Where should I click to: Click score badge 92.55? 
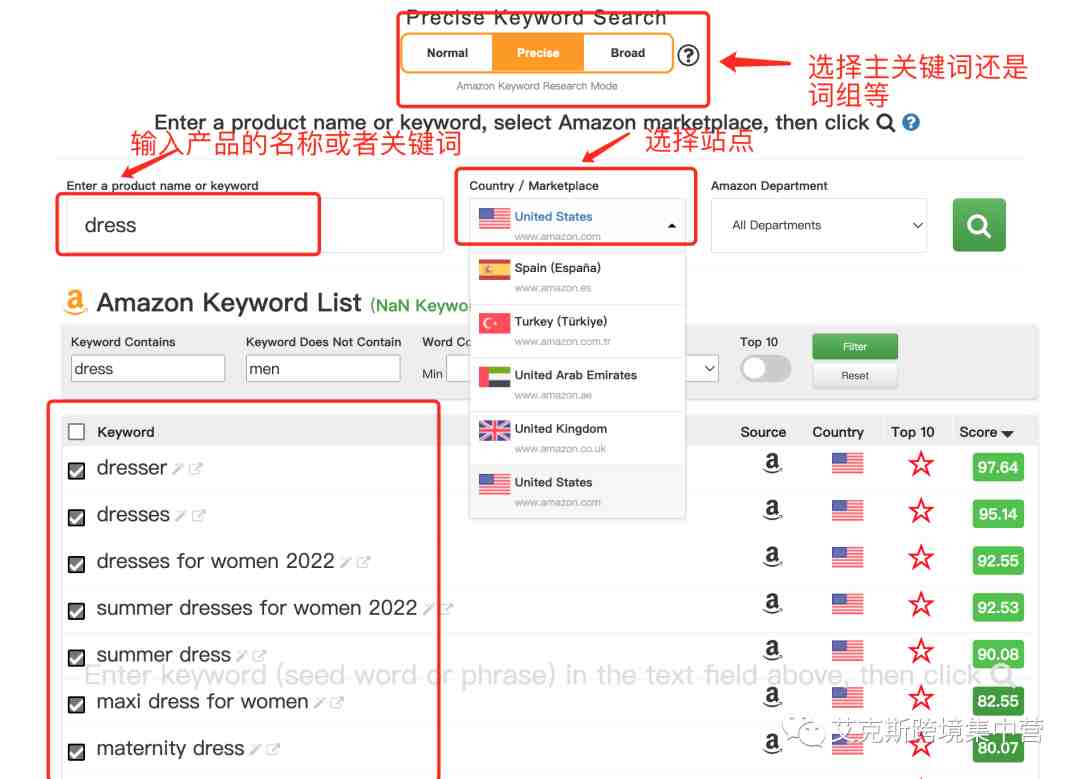click(998, 561)
